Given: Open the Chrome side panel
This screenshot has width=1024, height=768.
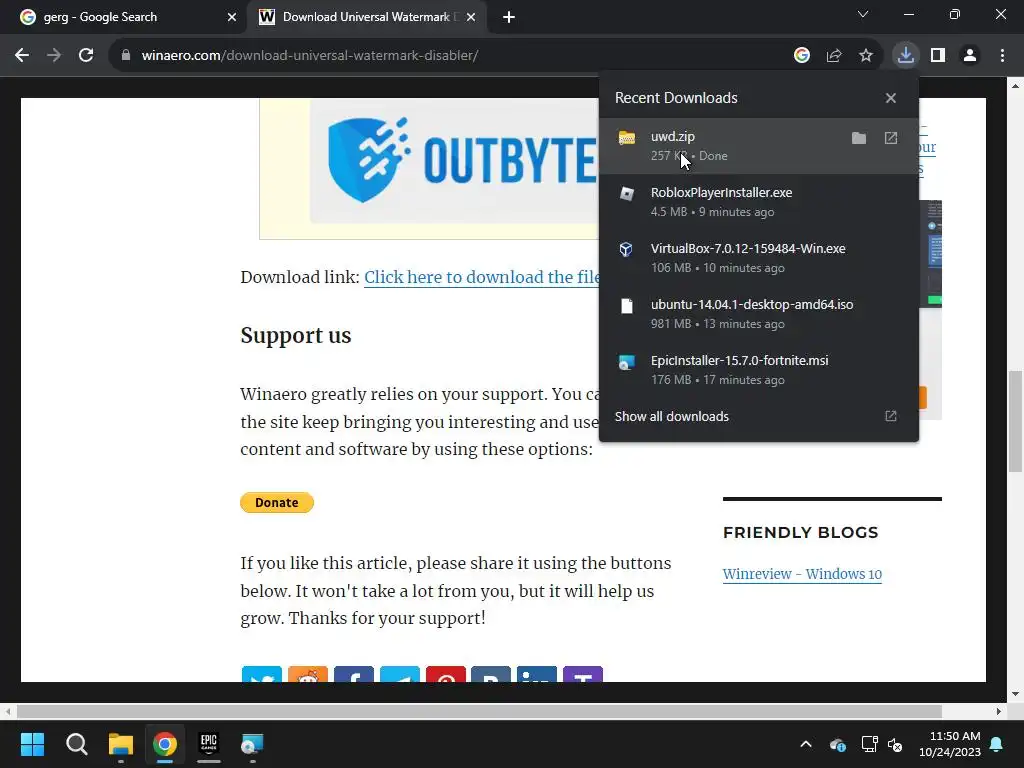Looking at the screenshot, I should point(938,56).
